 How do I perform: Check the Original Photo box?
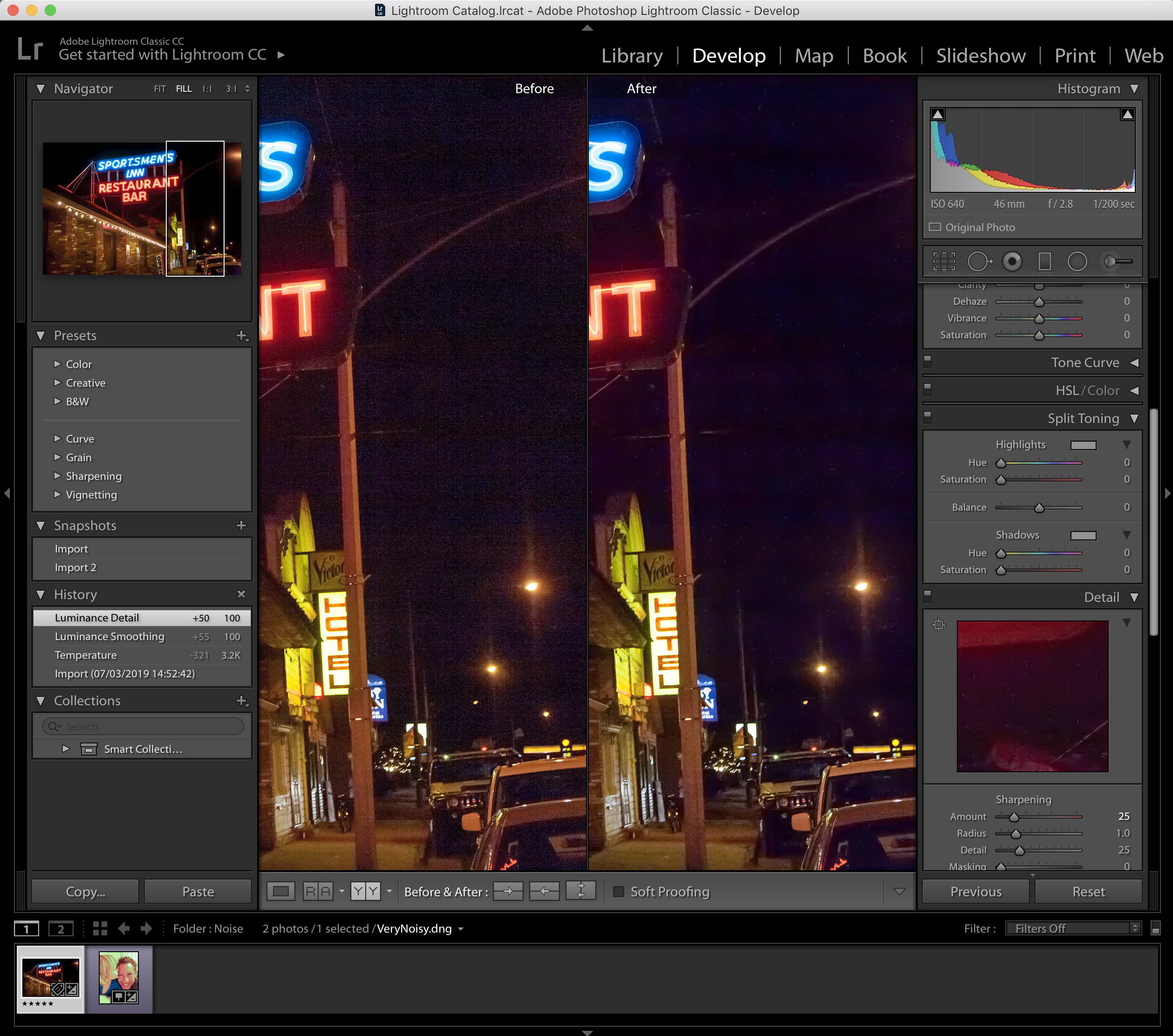[x=935, y=227]
